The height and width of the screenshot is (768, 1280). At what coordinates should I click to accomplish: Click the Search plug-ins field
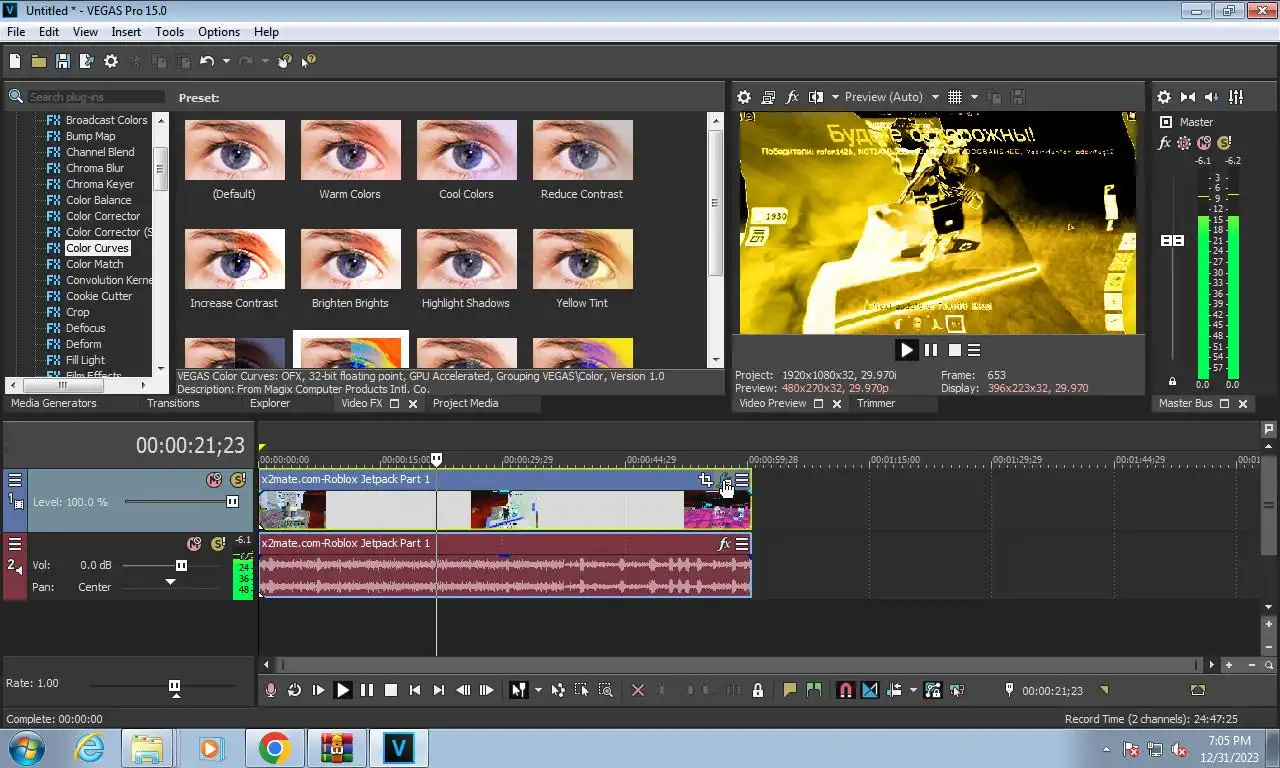click(x=95, y=97)
